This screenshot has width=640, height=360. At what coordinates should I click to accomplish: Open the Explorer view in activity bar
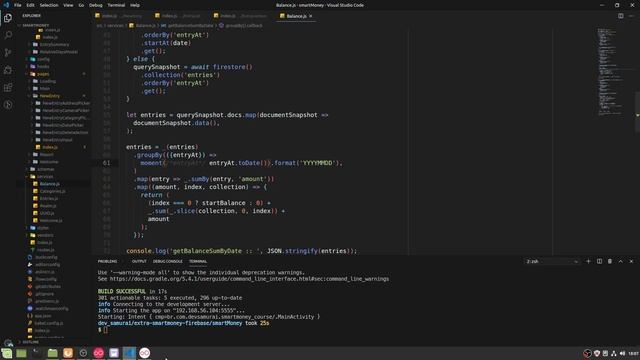pos(8,18)
